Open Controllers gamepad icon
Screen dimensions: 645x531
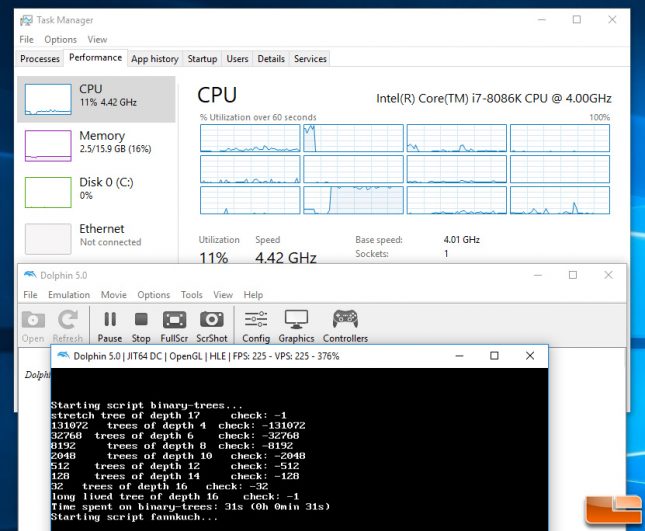[x=345, y=319]
